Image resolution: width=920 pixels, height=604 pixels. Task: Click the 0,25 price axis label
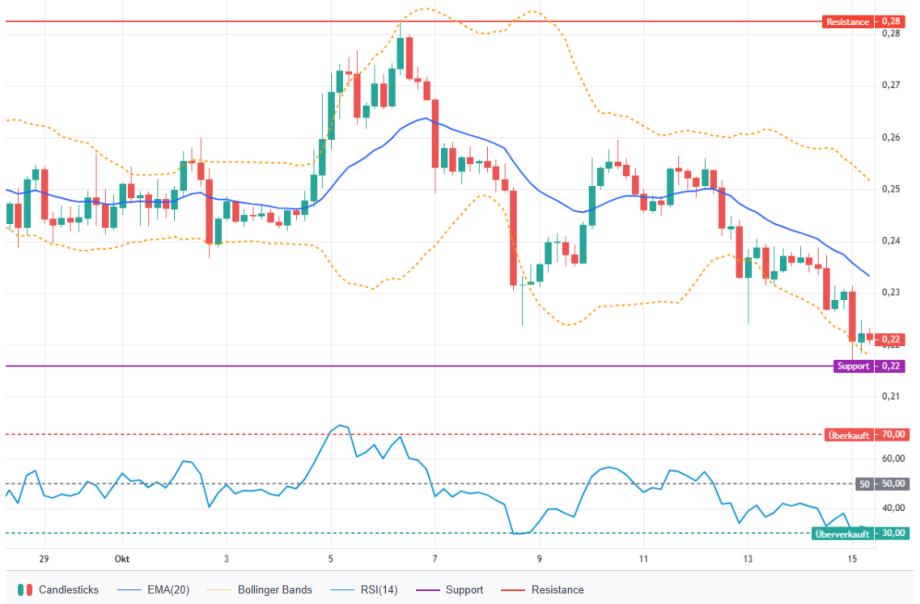[891, 189]
